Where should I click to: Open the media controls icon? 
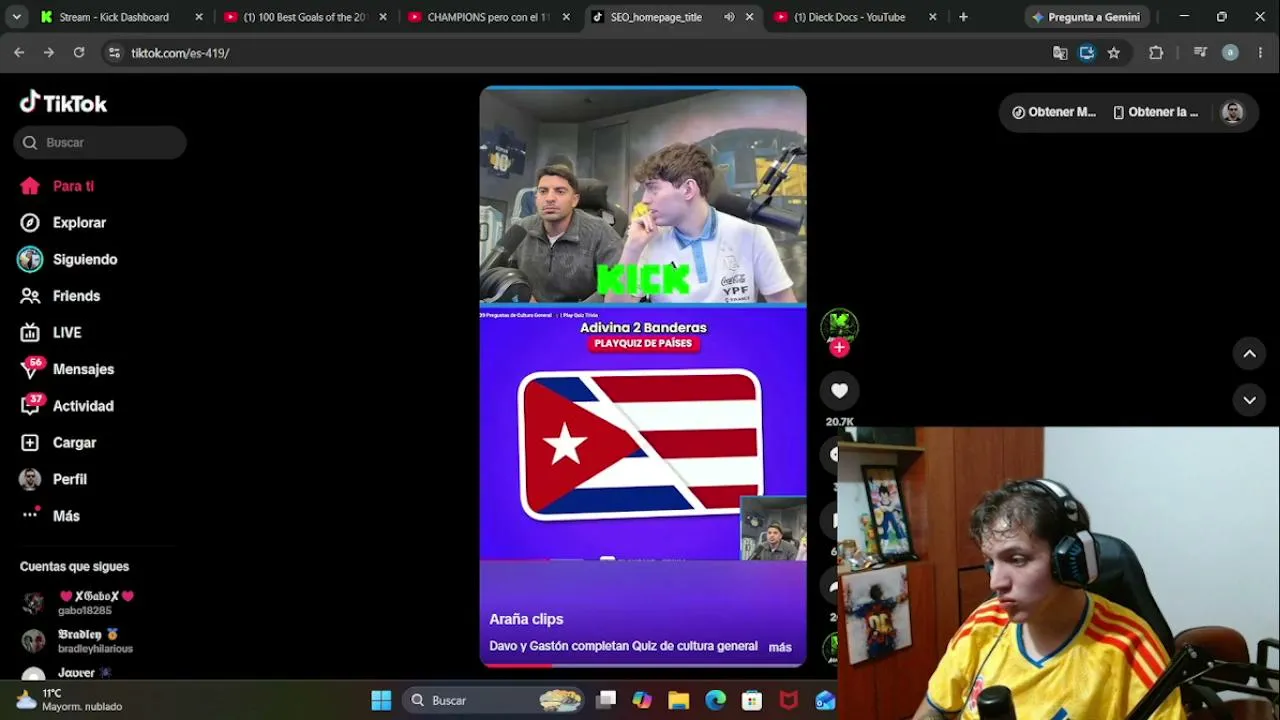point(1200,53)
